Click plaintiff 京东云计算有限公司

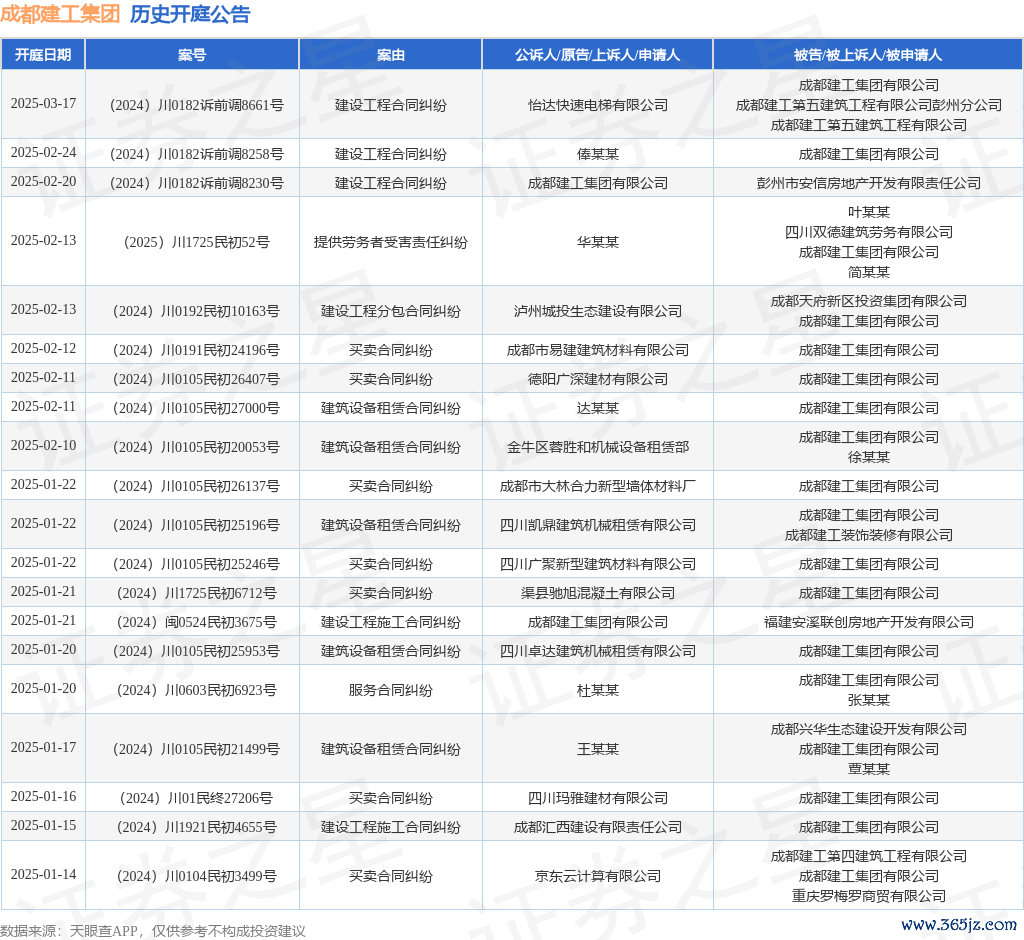point(598,876)
